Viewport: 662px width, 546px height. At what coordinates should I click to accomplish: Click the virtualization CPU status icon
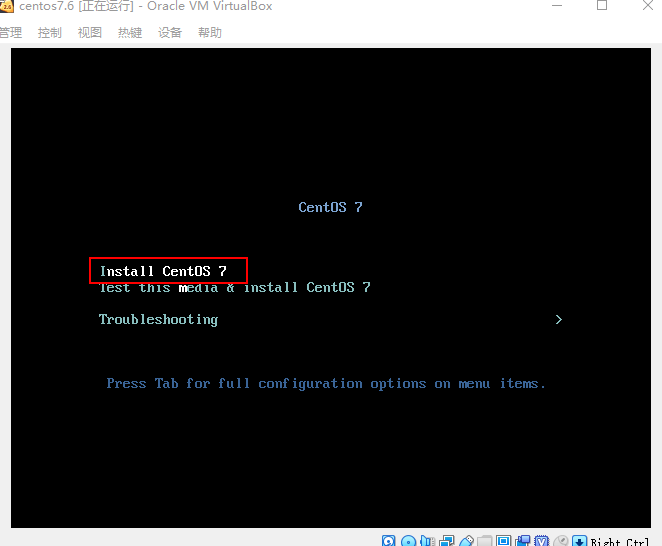point(542,541)
